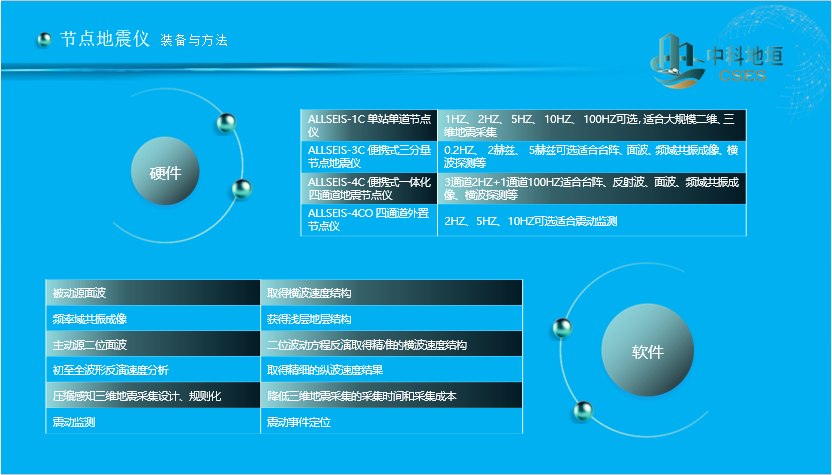Select the 2HZ、5HZ、10HZ 震动监测 description cell
The image size is (832, 475).
tap(592, 221)
